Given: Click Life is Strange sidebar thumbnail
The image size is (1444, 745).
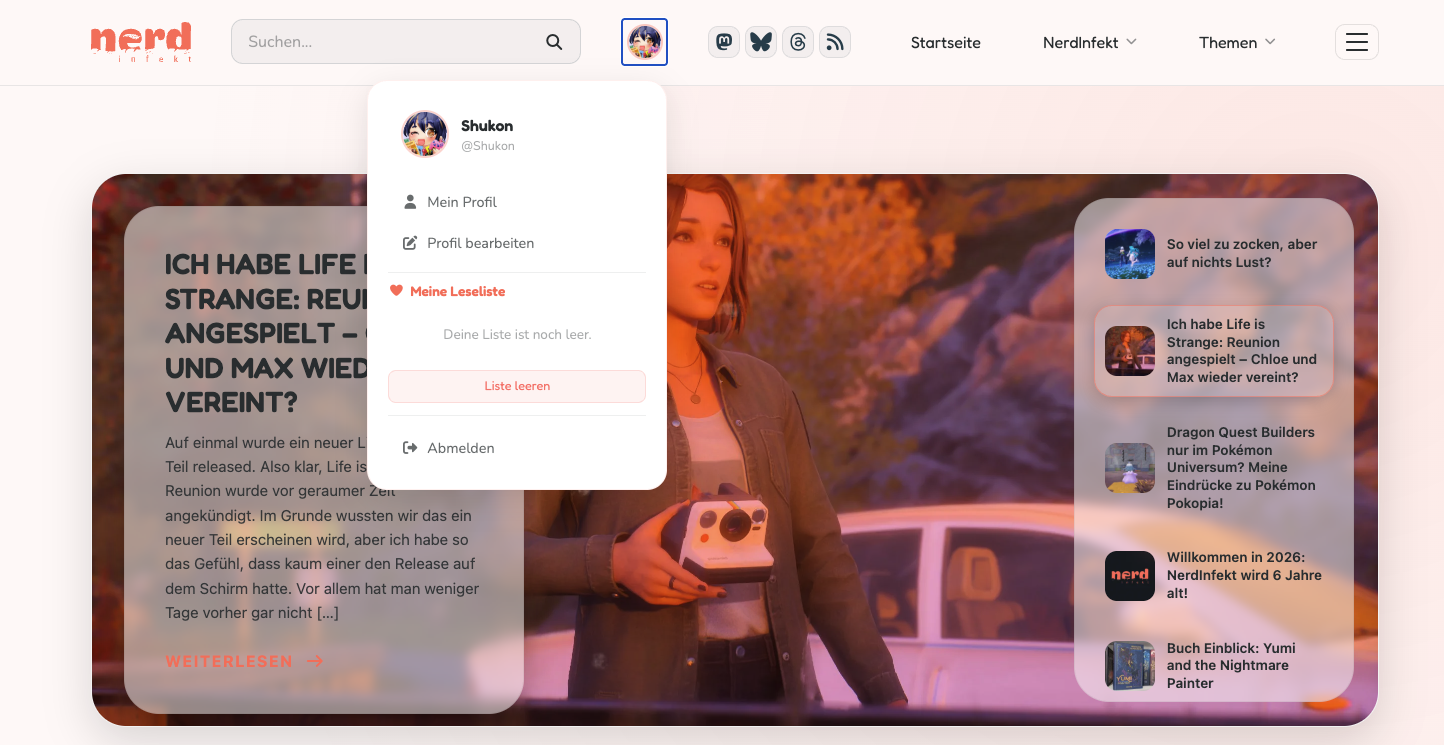Looking at the screenshot, I should click(1130, 351).
